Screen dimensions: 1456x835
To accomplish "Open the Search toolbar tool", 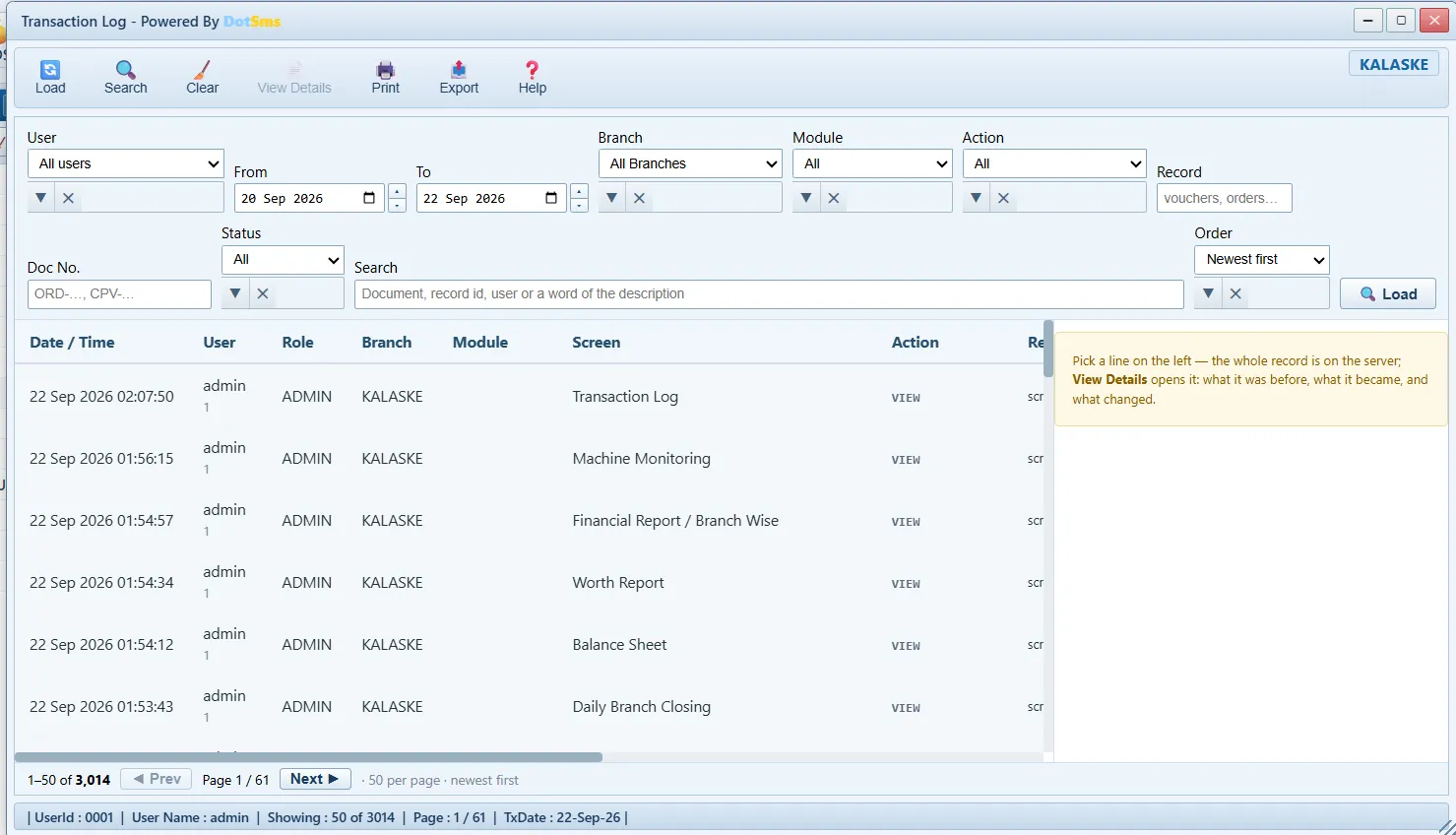I will (x=125, y=77).
